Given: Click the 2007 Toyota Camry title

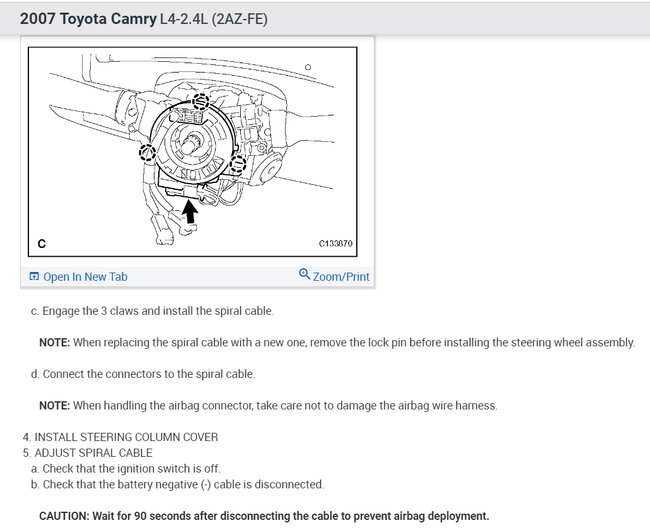Looking at the screenshot, I should [x=88, y=19].
